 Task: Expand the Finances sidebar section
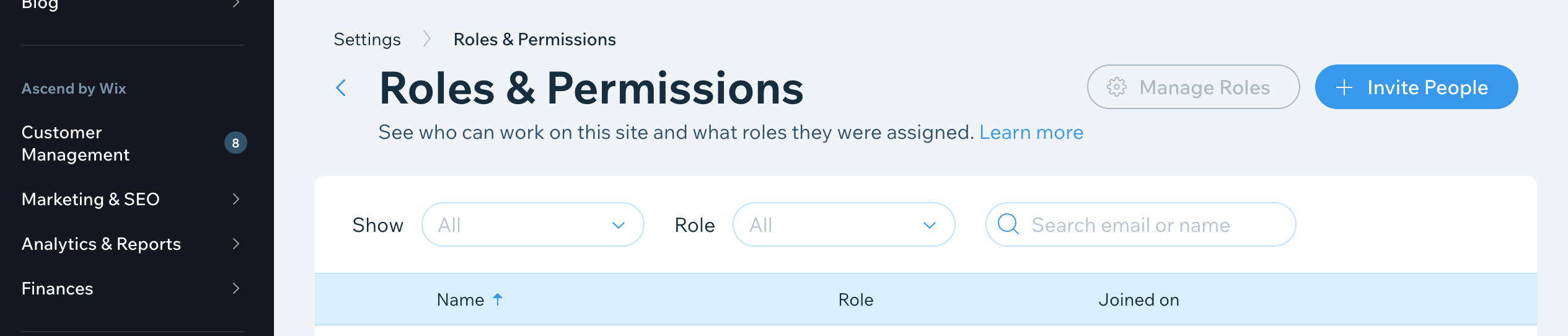click(236, 288)
